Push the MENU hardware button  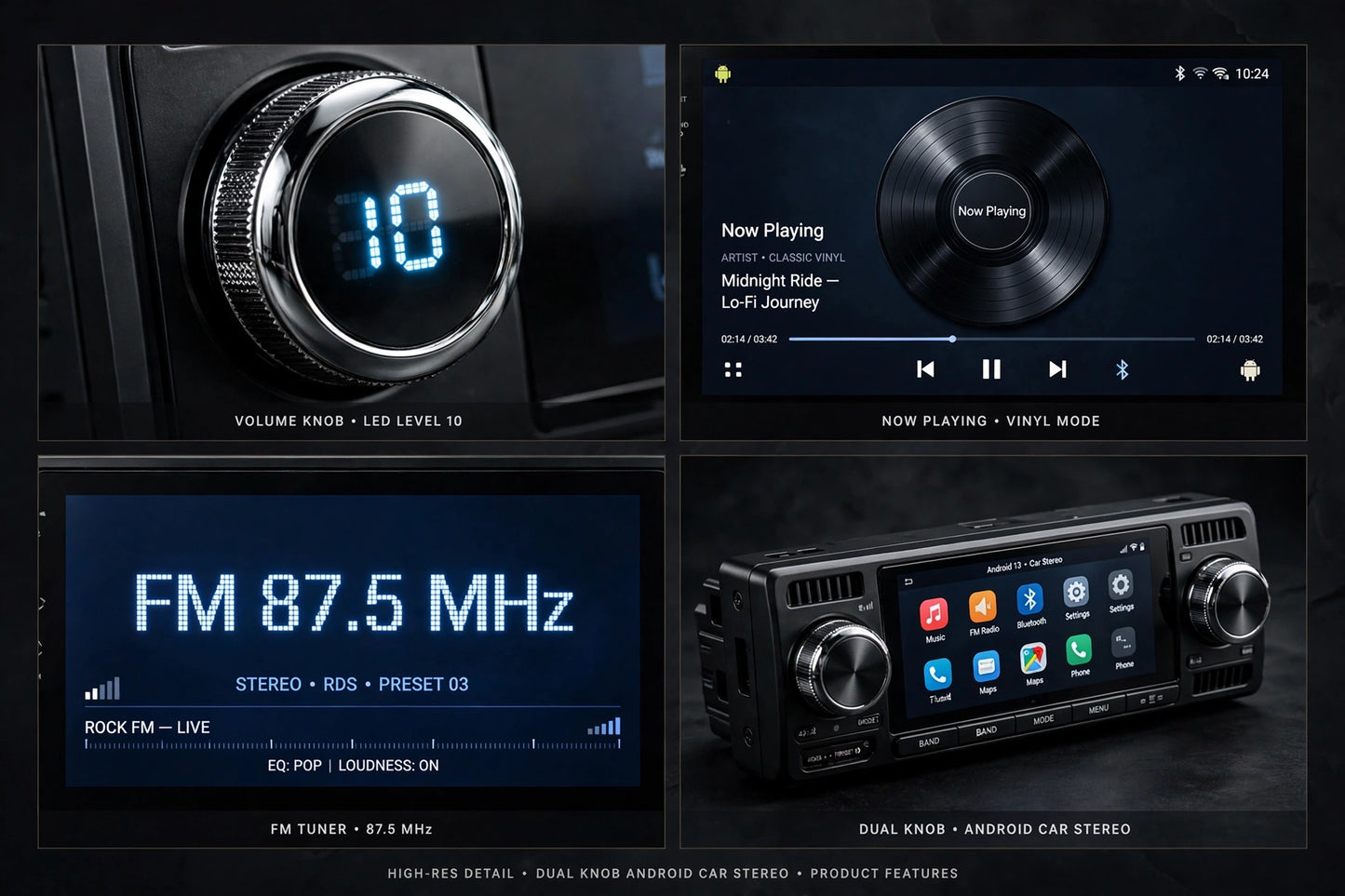[1098, 709]
